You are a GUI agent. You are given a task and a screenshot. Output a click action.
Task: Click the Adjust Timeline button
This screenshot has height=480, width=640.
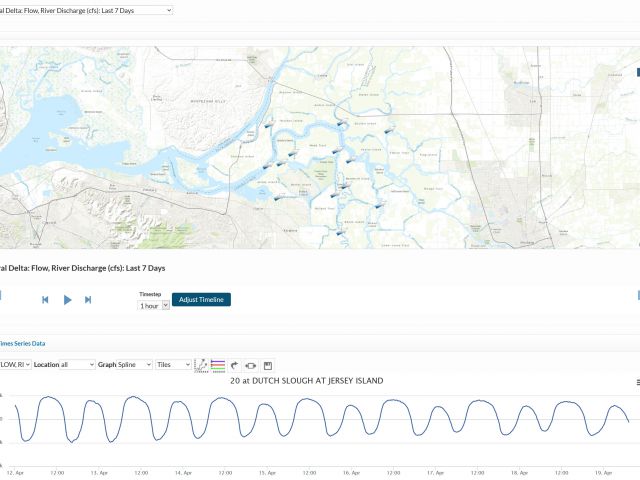pyautogui.click(x=201, y=300)
